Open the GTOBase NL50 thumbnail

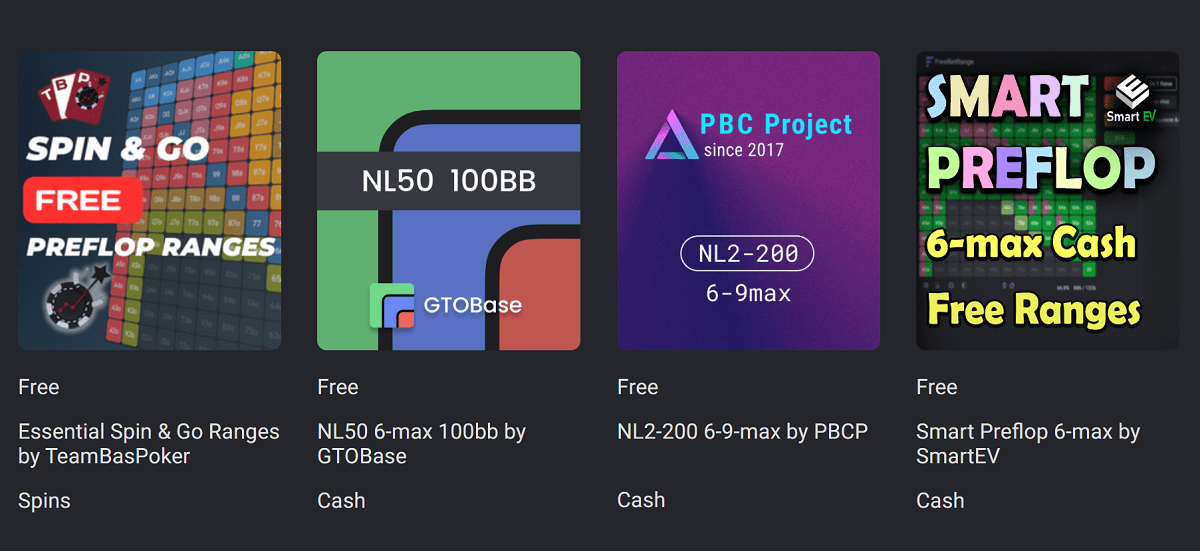click(449, 200)
